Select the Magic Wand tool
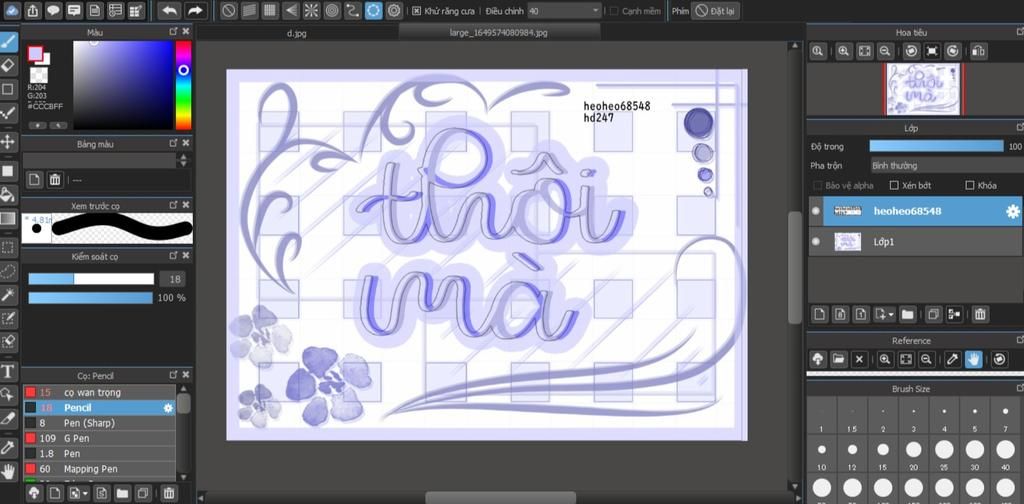Image resolution: width=1024 pixels, height=504 pixels. 8,294
